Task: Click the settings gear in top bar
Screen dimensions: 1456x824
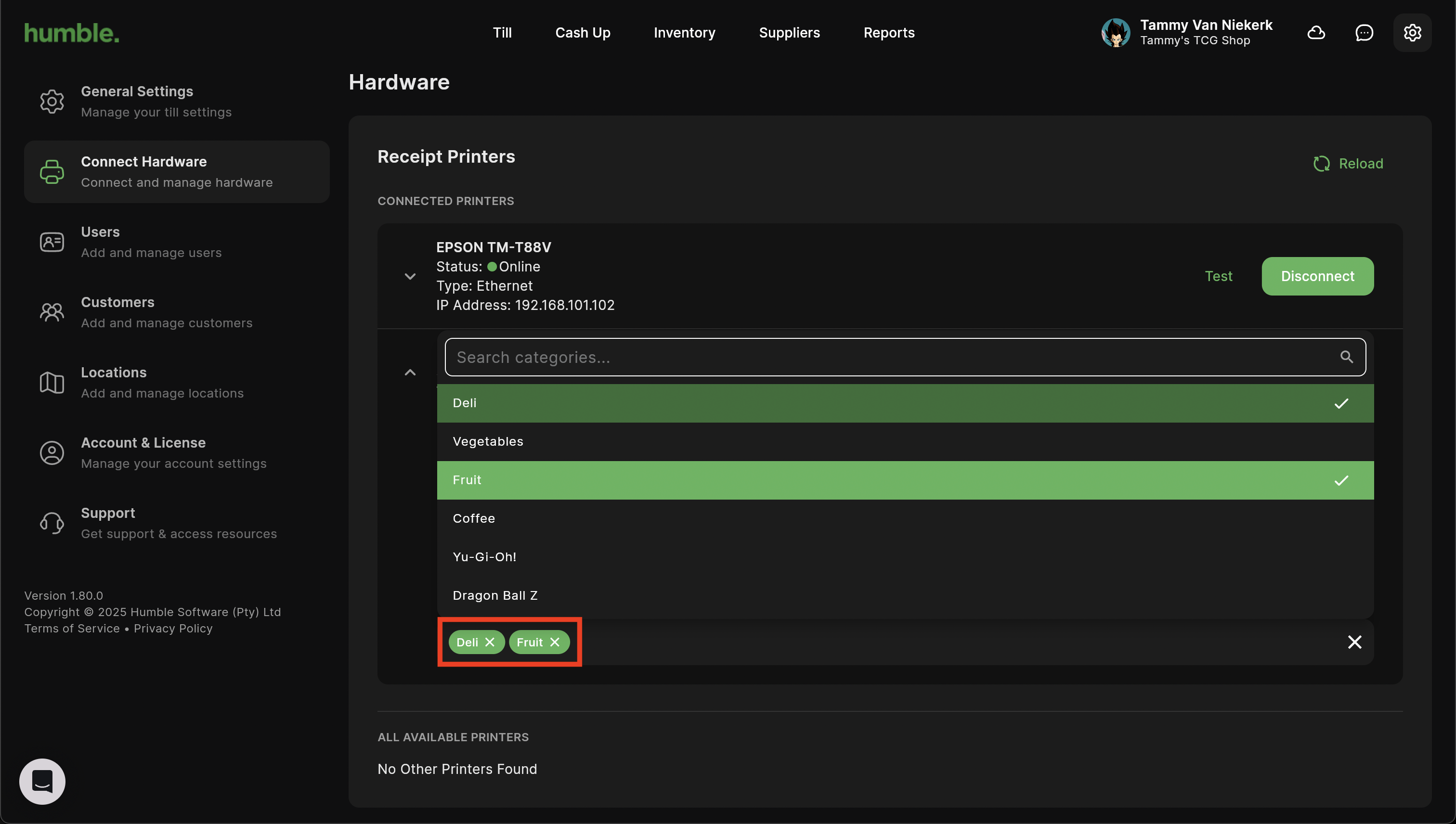Action: [1412, 33]
